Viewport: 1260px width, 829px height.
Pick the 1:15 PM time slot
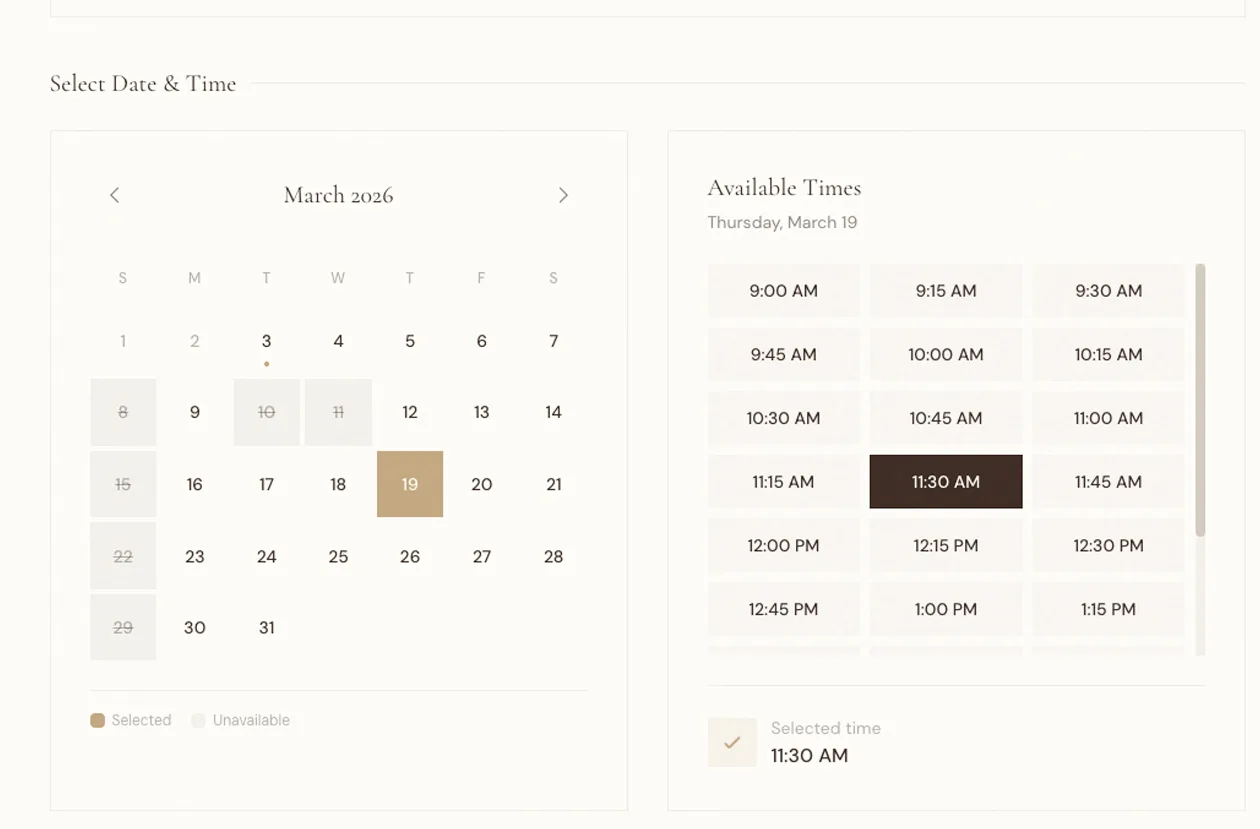(x=1108, y=609)
